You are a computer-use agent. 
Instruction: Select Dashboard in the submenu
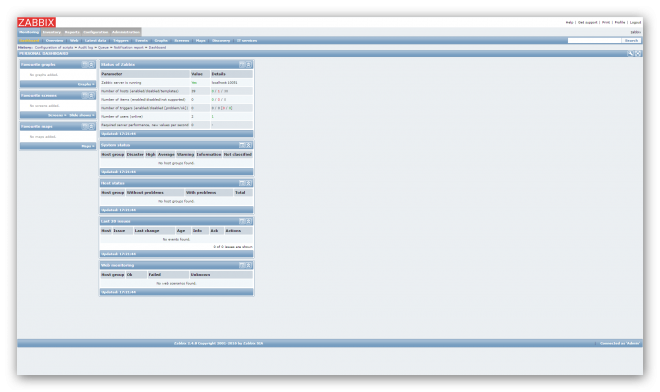29,40
